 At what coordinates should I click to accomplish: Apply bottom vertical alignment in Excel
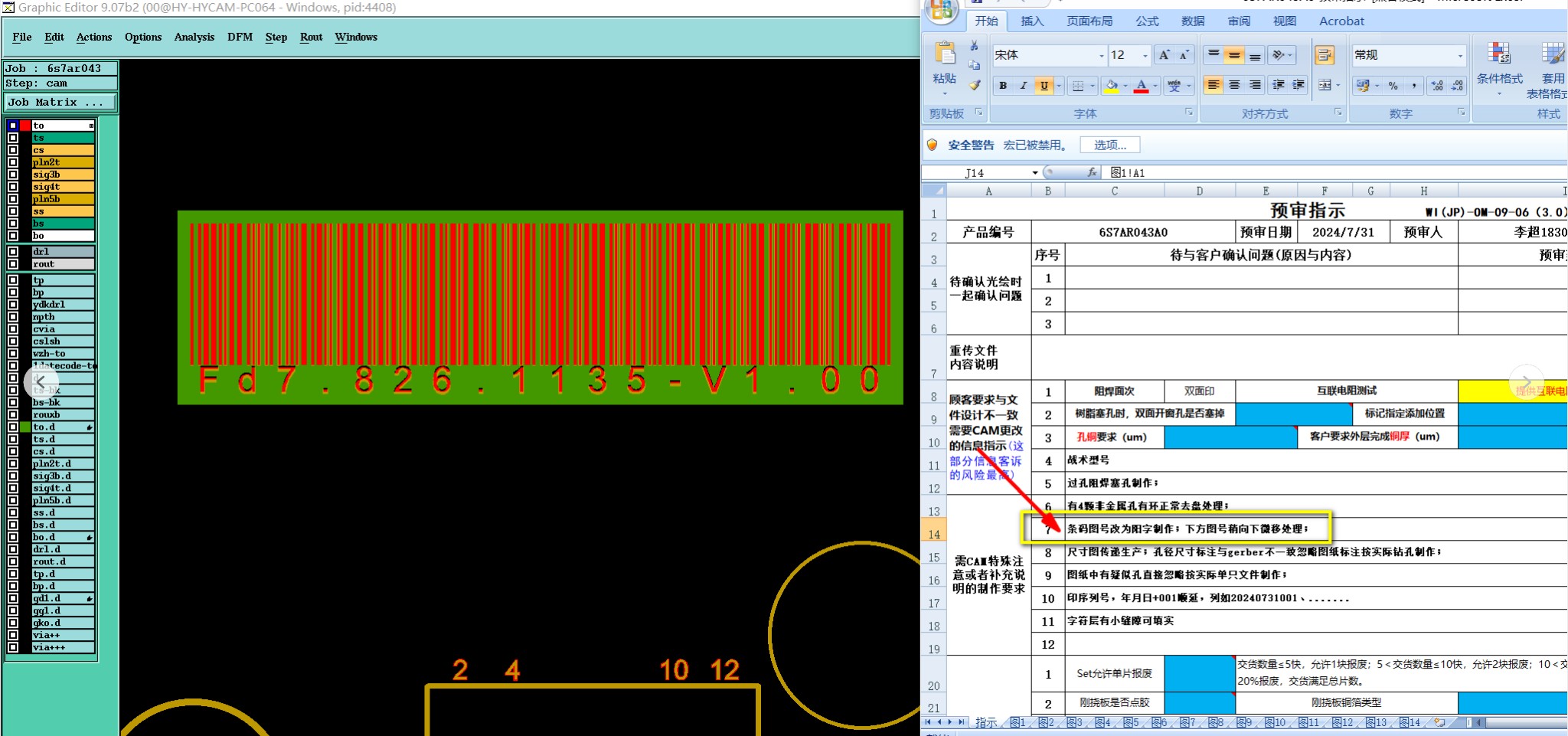(1255, 55)
